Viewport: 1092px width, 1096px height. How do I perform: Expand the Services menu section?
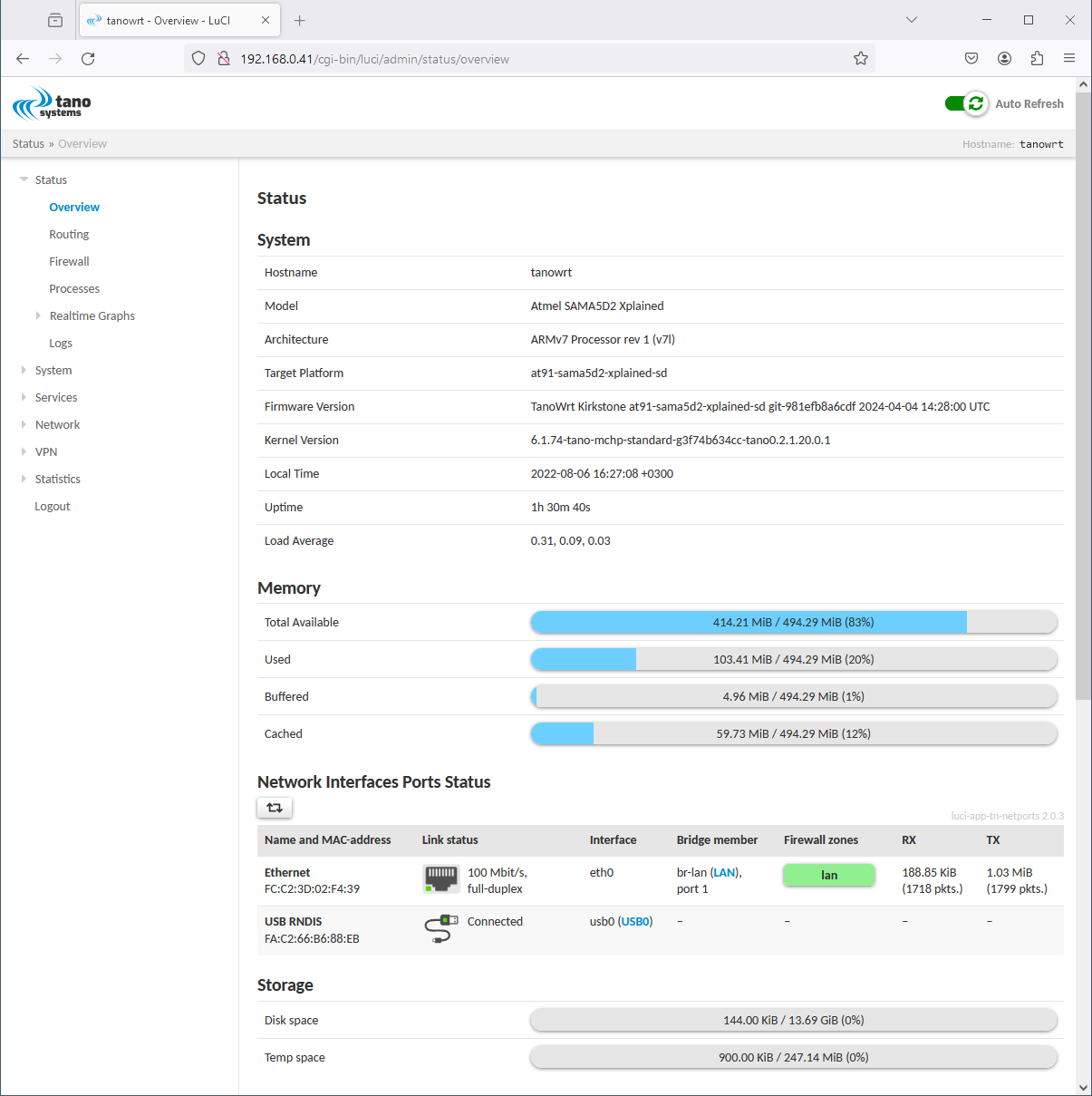pos(24,397)
